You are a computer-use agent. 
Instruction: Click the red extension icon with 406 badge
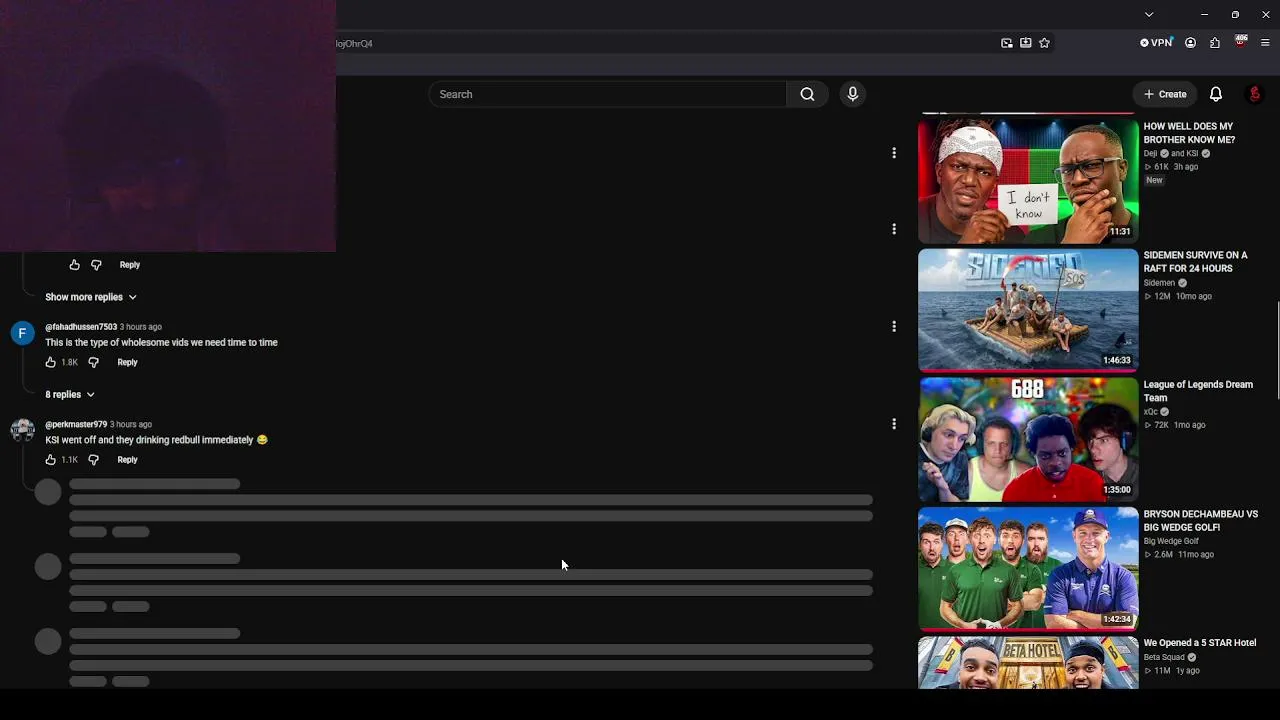tap(1241, 42)
